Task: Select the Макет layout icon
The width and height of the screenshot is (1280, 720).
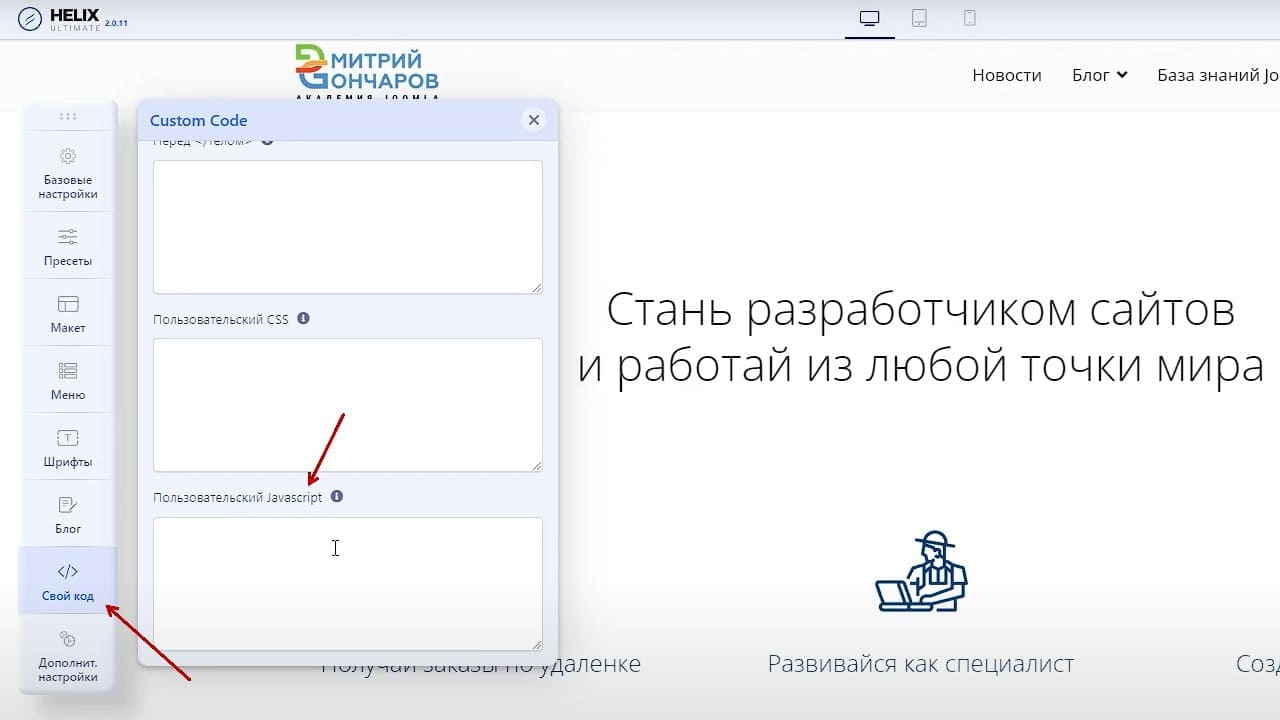Action: pos(68,304)
